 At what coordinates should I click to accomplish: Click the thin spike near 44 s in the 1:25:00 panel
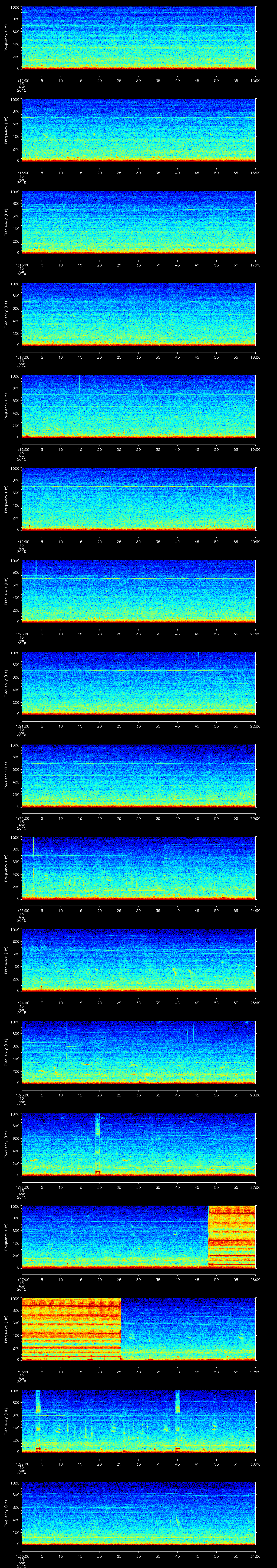pos(194,1033)
